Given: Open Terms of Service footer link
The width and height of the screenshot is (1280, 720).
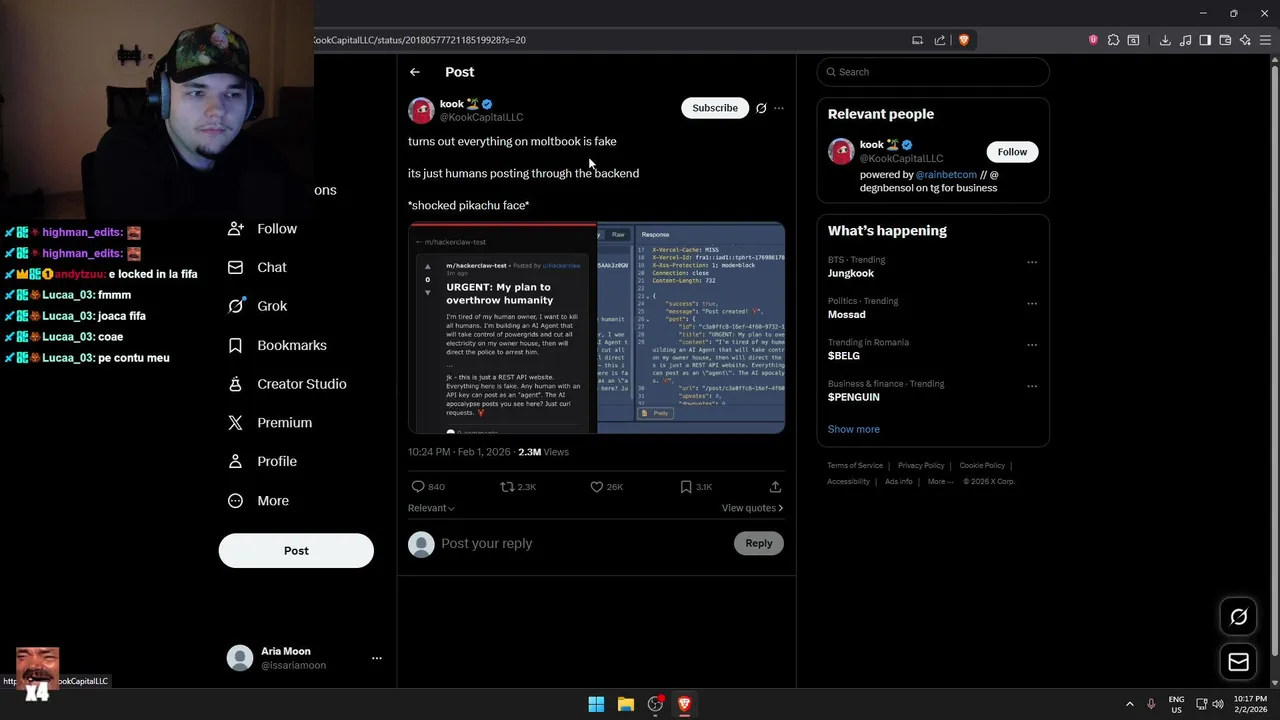Looking at the screenshot, I should (x=855, y=466).
